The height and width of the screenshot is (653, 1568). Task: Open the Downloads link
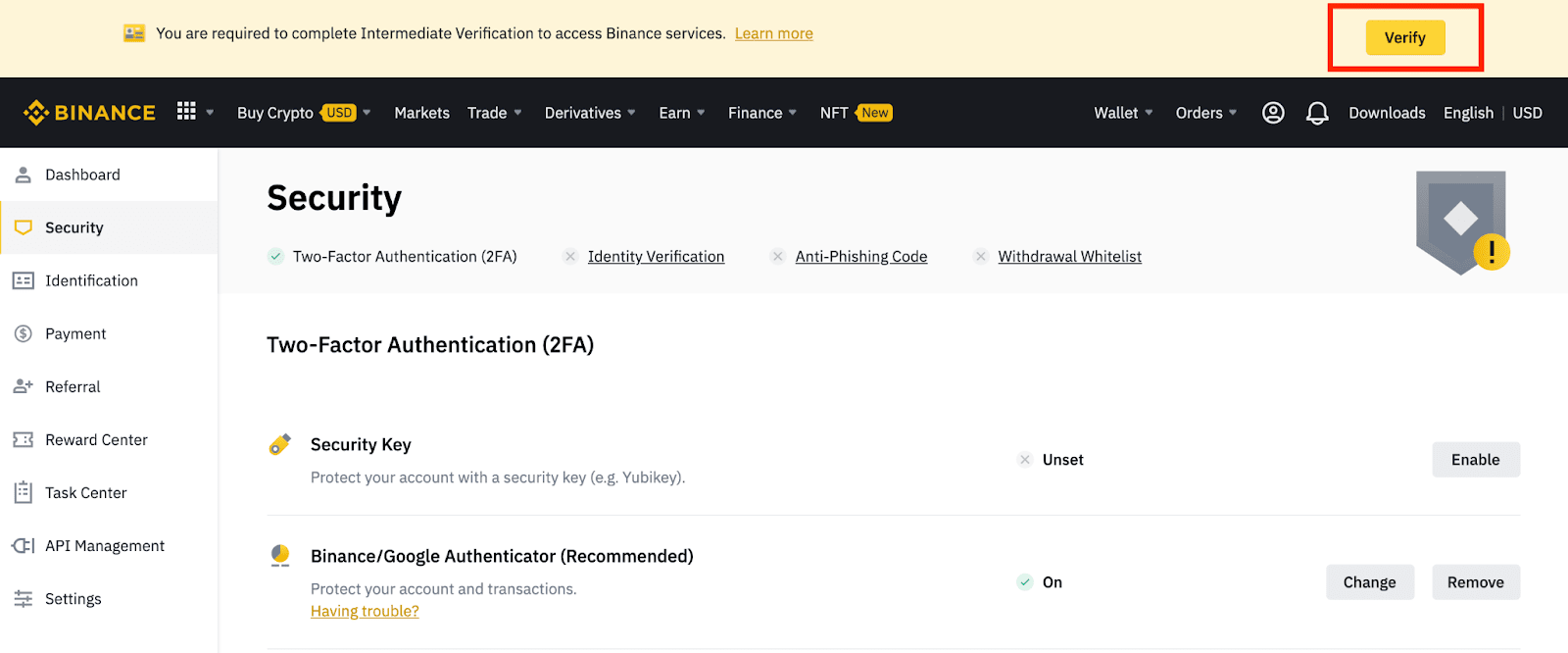coord(1387,113)
